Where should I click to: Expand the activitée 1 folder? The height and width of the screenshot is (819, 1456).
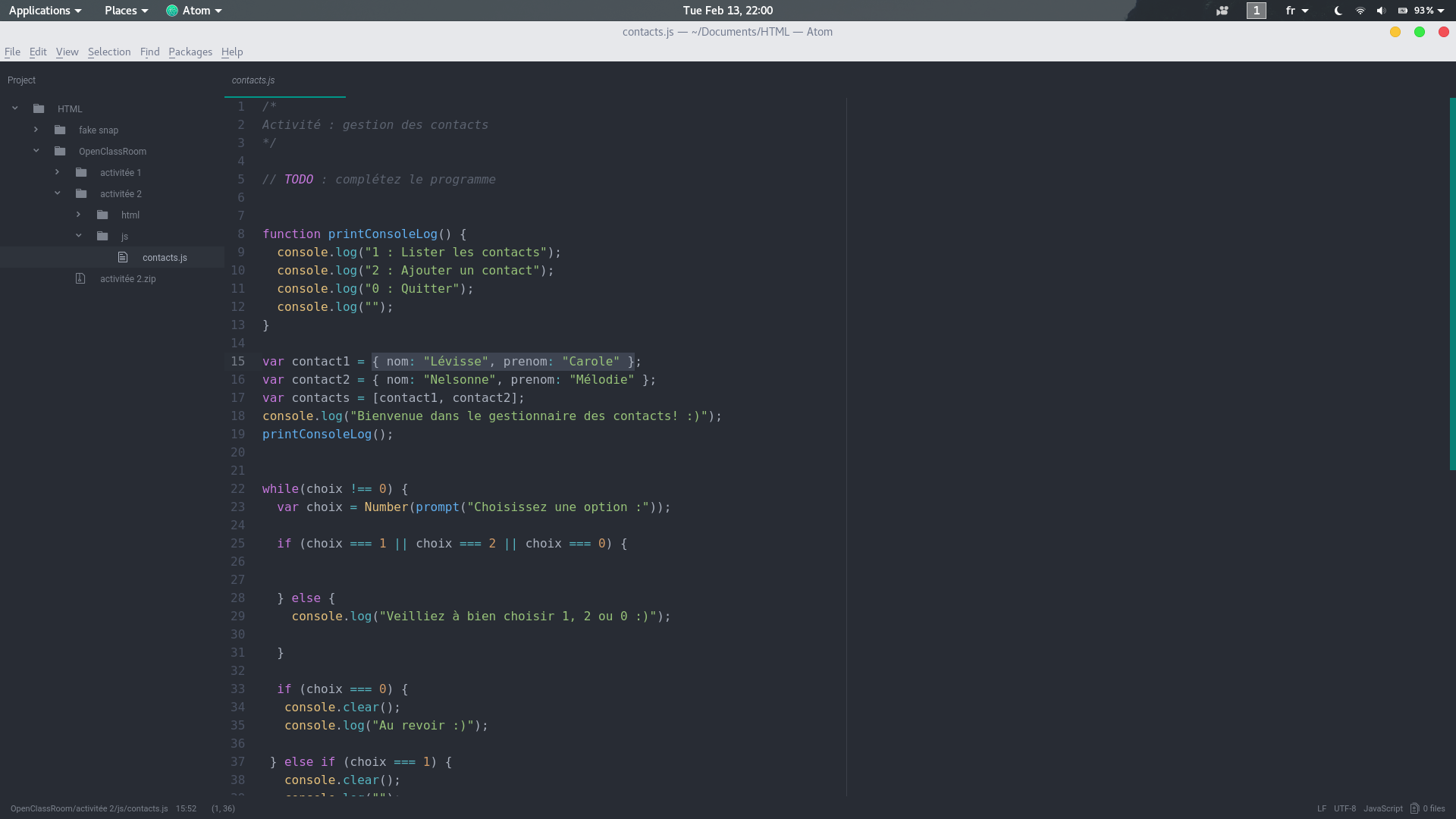(57, 172)
